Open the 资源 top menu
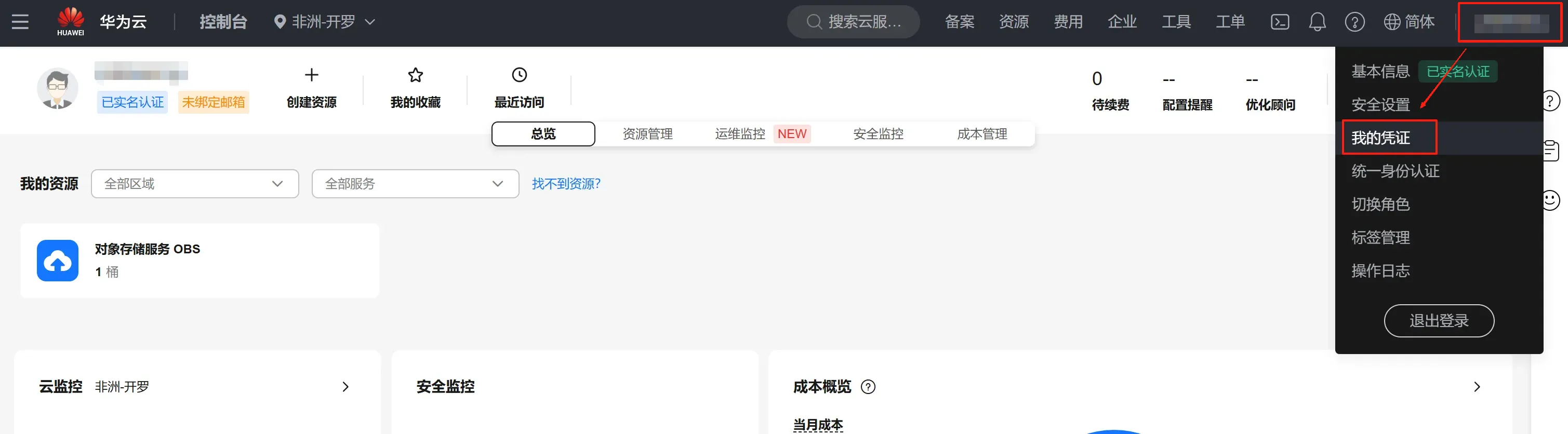The image size is (1568, 434). 1014,22
